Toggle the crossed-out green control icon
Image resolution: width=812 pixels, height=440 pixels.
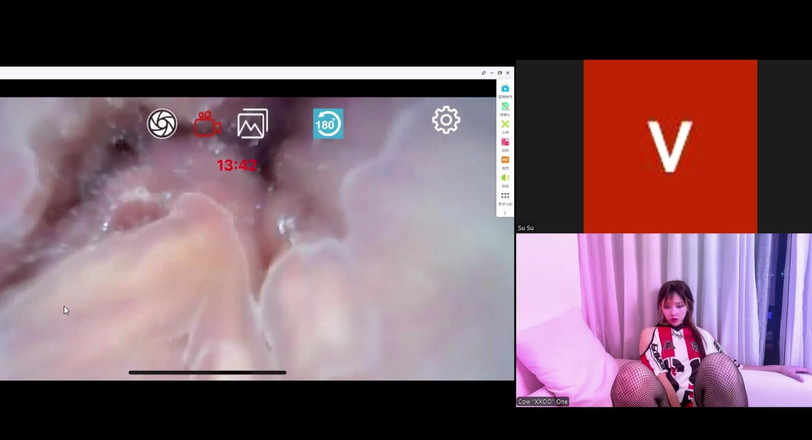(x=505, y=107)
